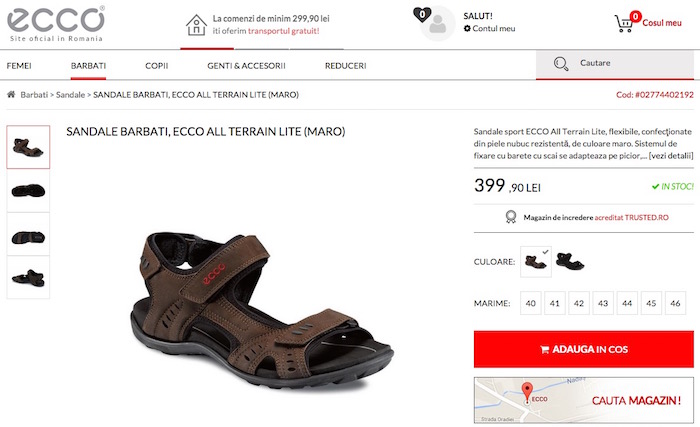
Task: Choose size 40
Action: click(530, 303)
